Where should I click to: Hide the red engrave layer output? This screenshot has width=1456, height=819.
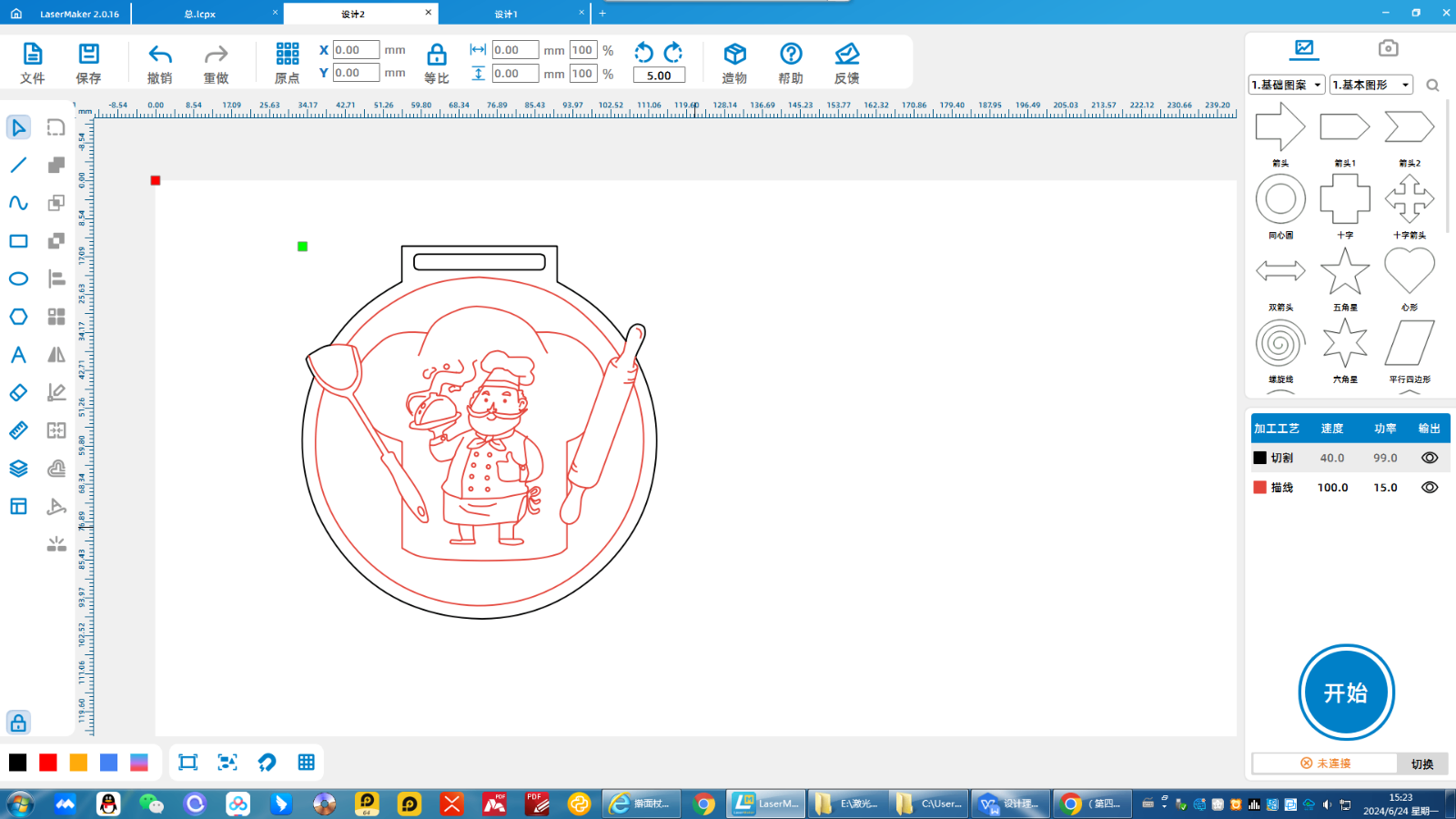click(x=1430, y=488)
